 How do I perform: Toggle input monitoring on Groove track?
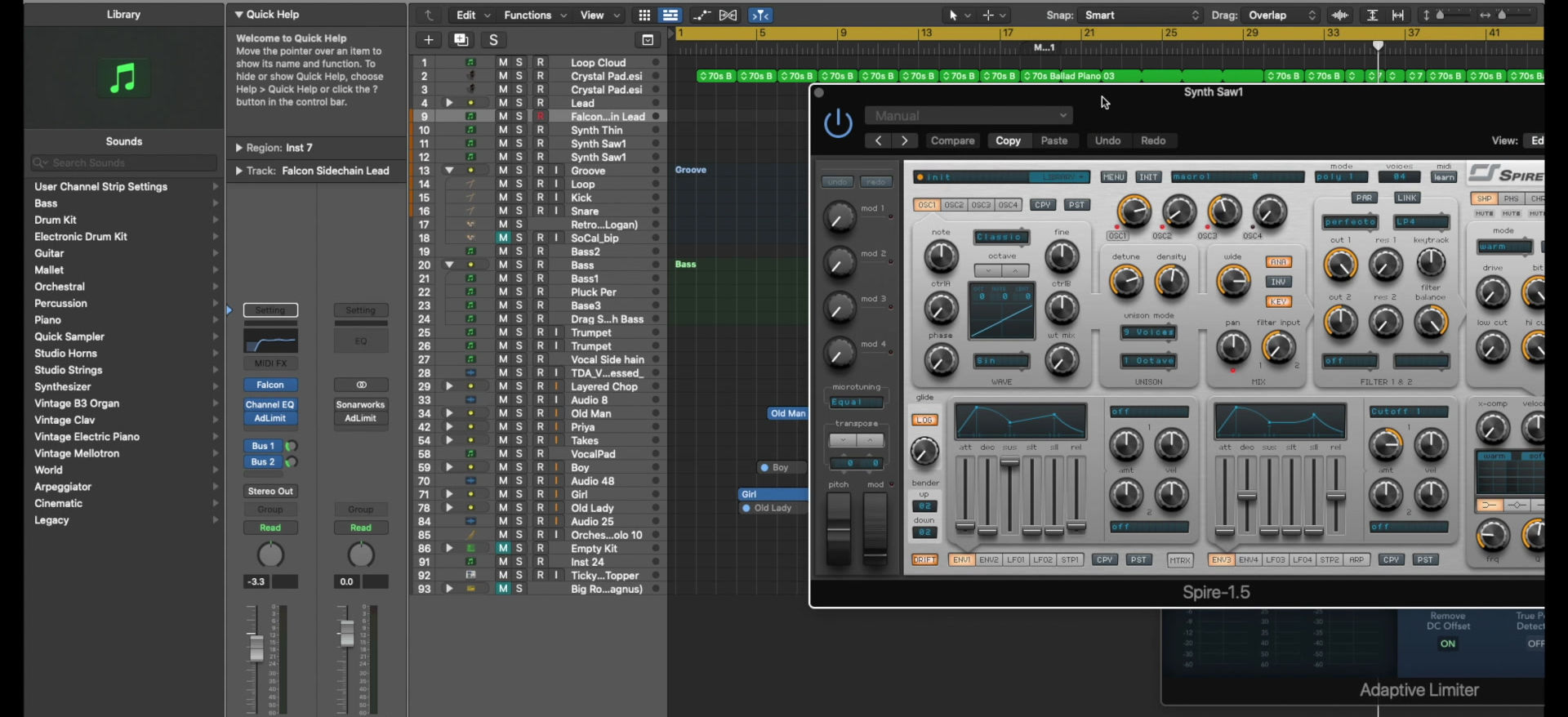(x=556, y=171)
